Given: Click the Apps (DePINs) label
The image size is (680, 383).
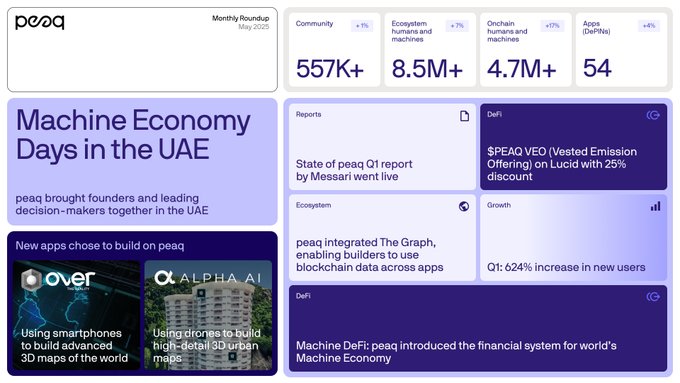Looking at the screenshot, I should click(596, 27).
